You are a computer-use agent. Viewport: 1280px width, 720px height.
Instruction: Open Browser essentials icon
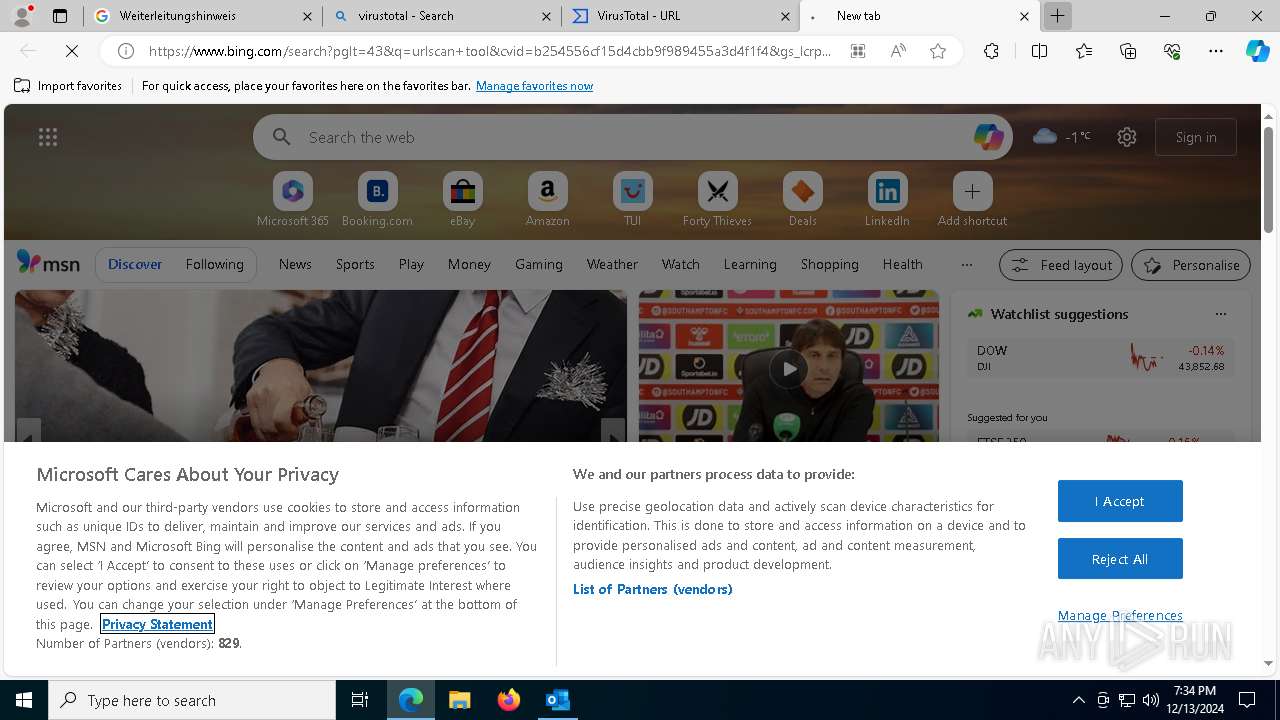coord(1172,51)
